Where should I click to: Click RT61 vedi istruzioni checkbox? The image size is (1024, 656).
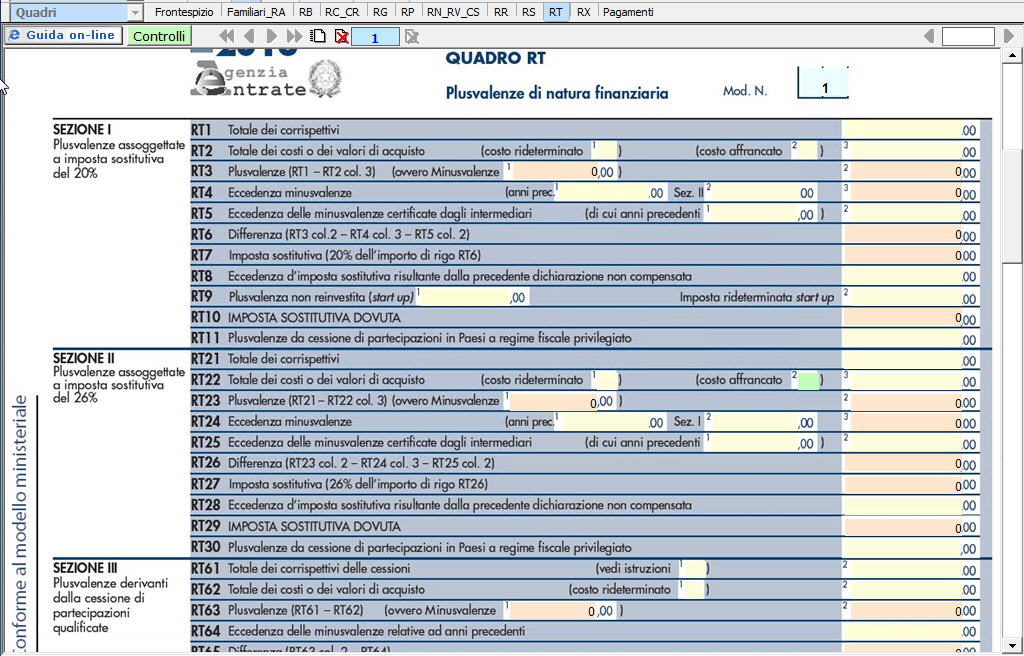pos(694,568)
